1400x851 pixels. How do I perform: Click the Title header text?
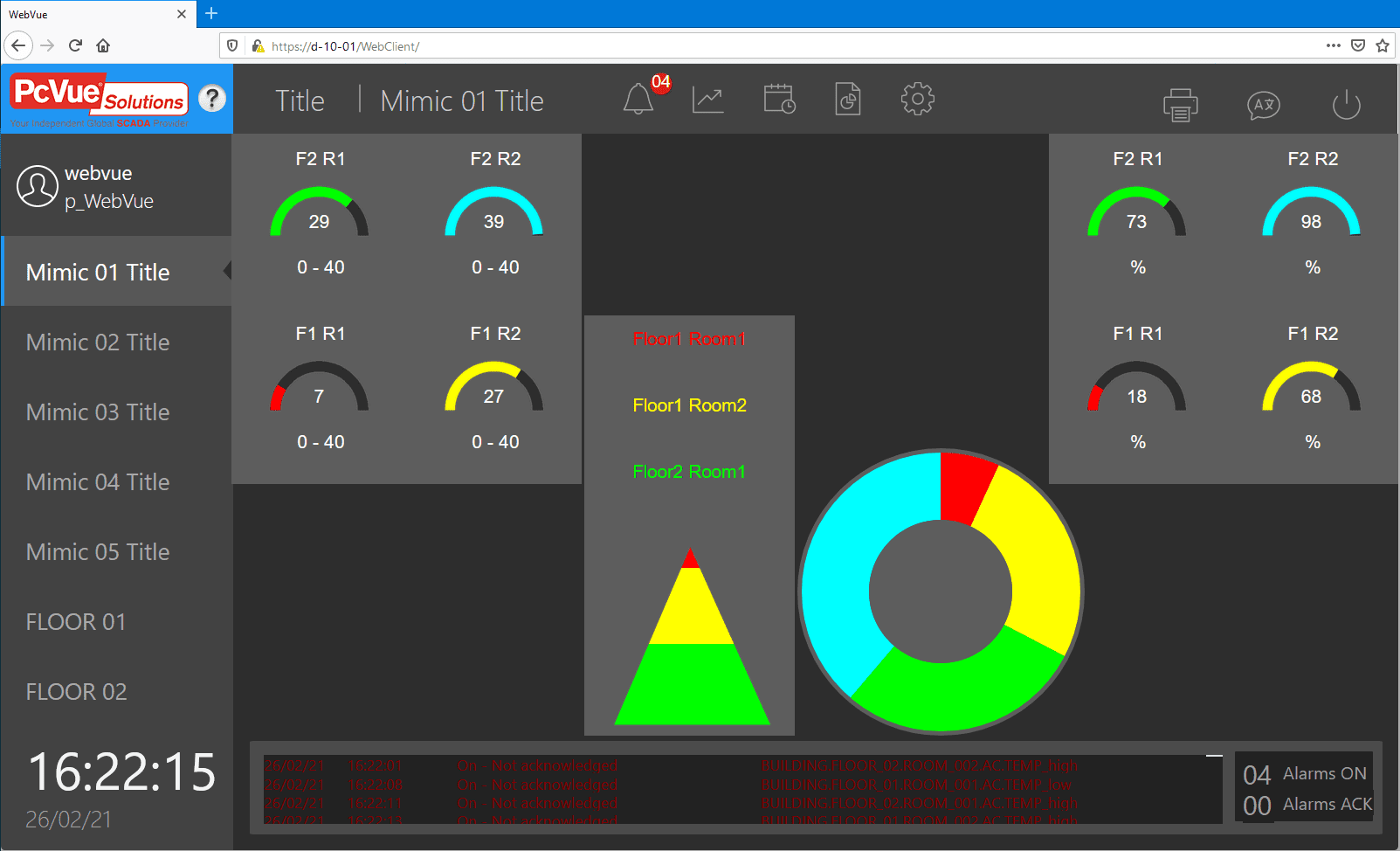pyautogui.click(x=300, y=100)
